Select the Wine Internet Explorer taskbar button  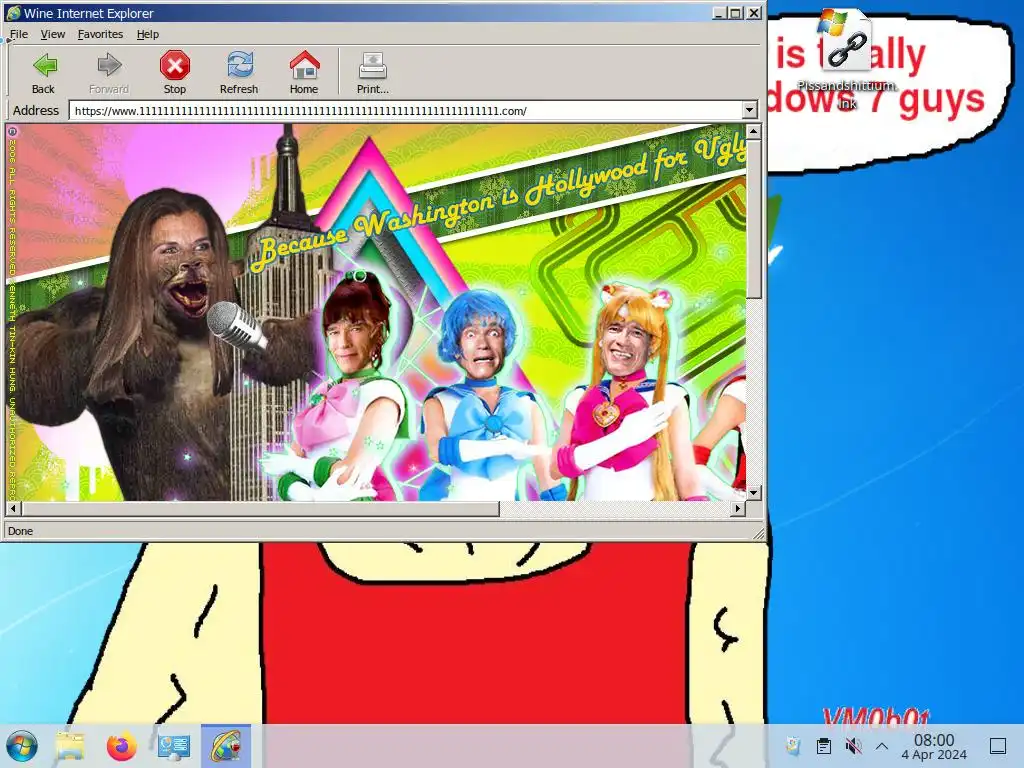[226, 746]
